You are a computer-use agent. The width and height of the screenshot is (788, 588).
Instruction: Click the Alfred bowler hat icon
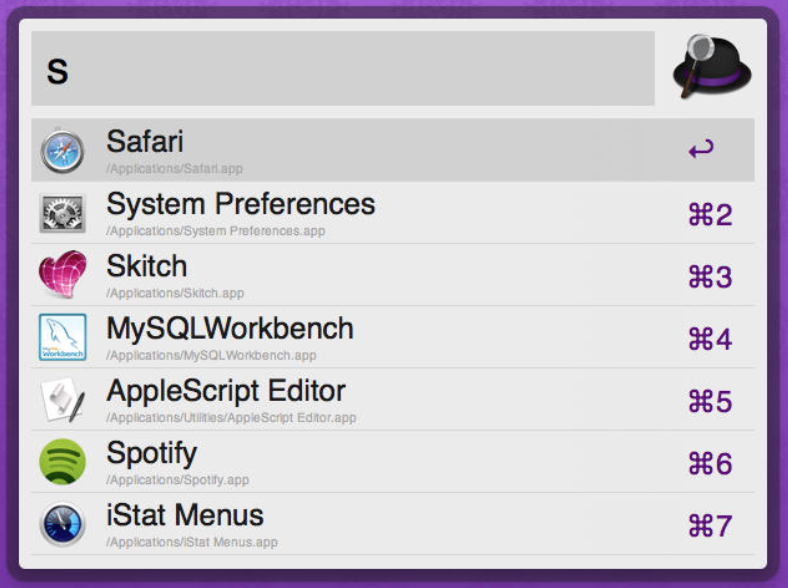711,67
